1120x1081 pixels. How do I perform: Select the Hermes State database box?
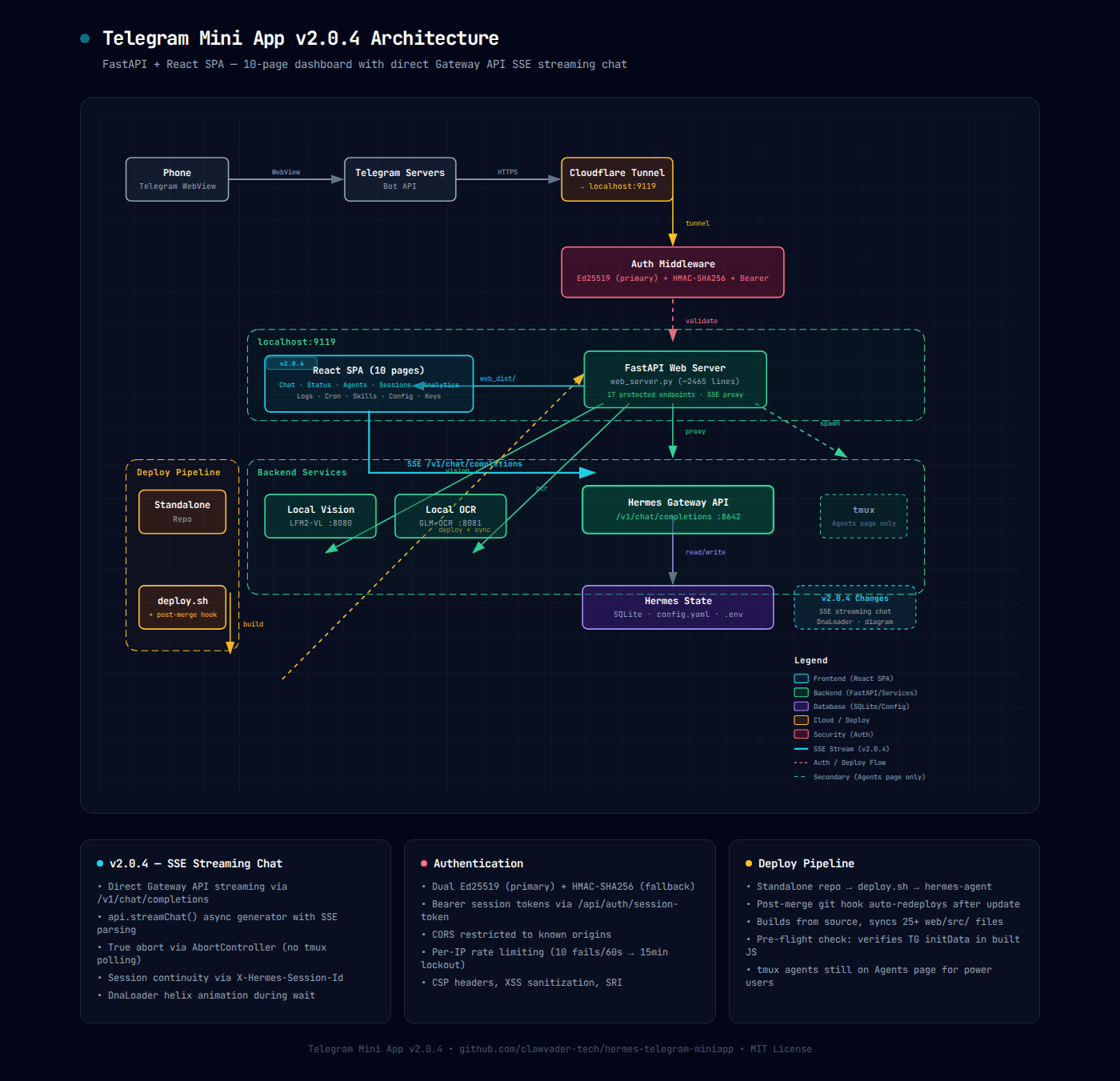click(678, 607)
